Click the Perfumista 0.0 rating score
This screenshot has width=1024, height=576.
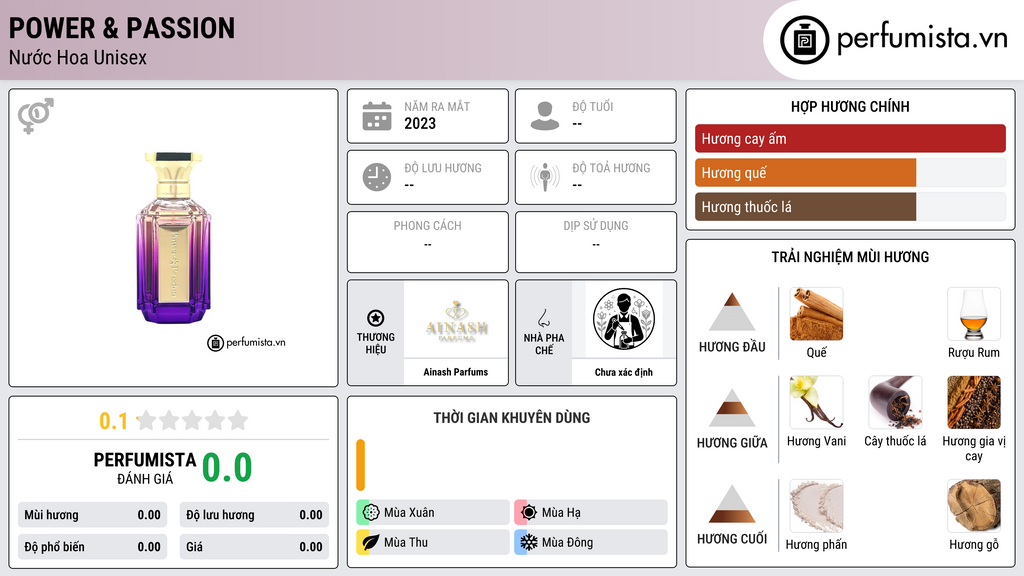(227, 468)
